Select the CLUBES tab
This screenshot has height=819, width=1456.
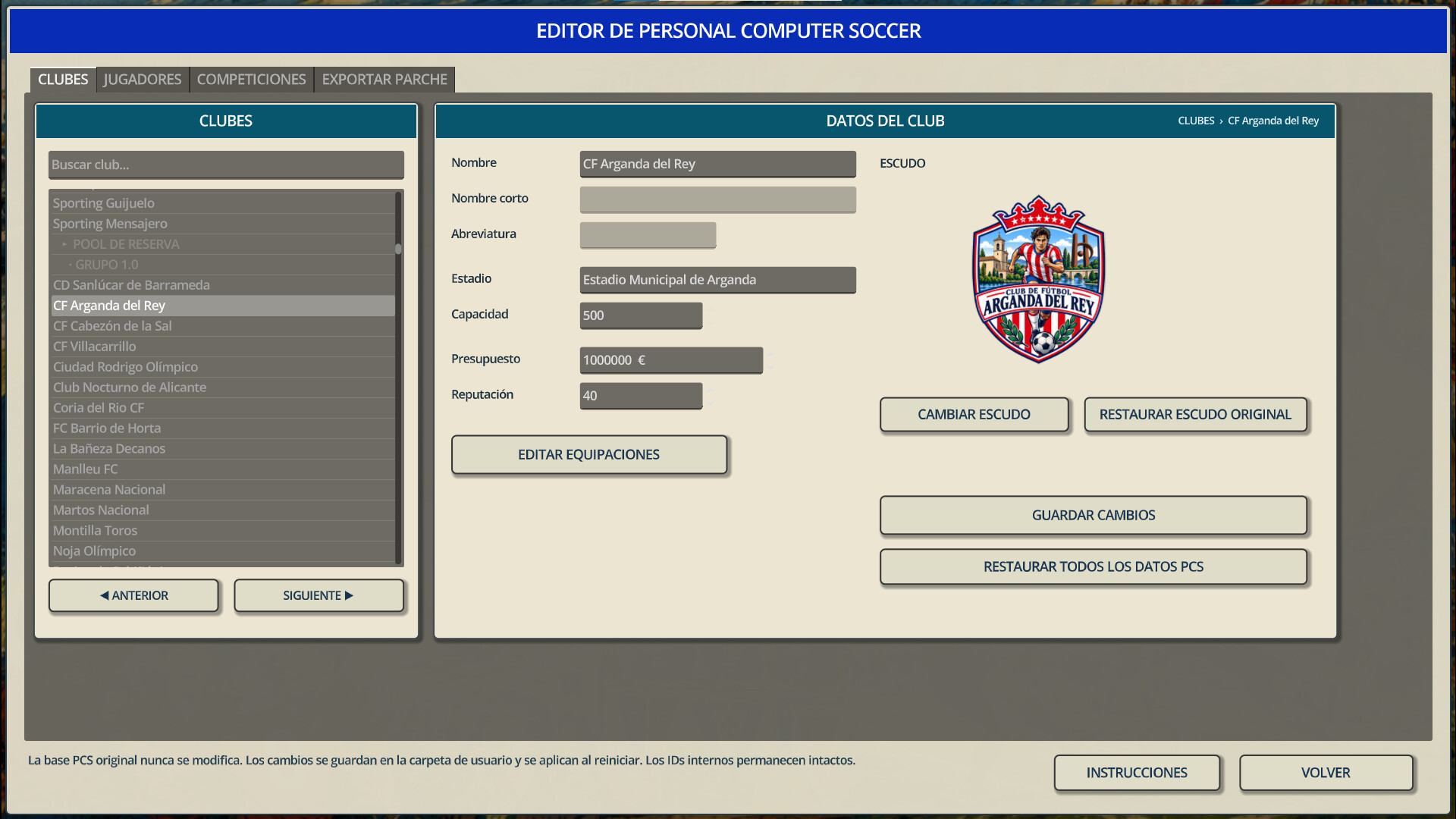[x=63, y=80]
